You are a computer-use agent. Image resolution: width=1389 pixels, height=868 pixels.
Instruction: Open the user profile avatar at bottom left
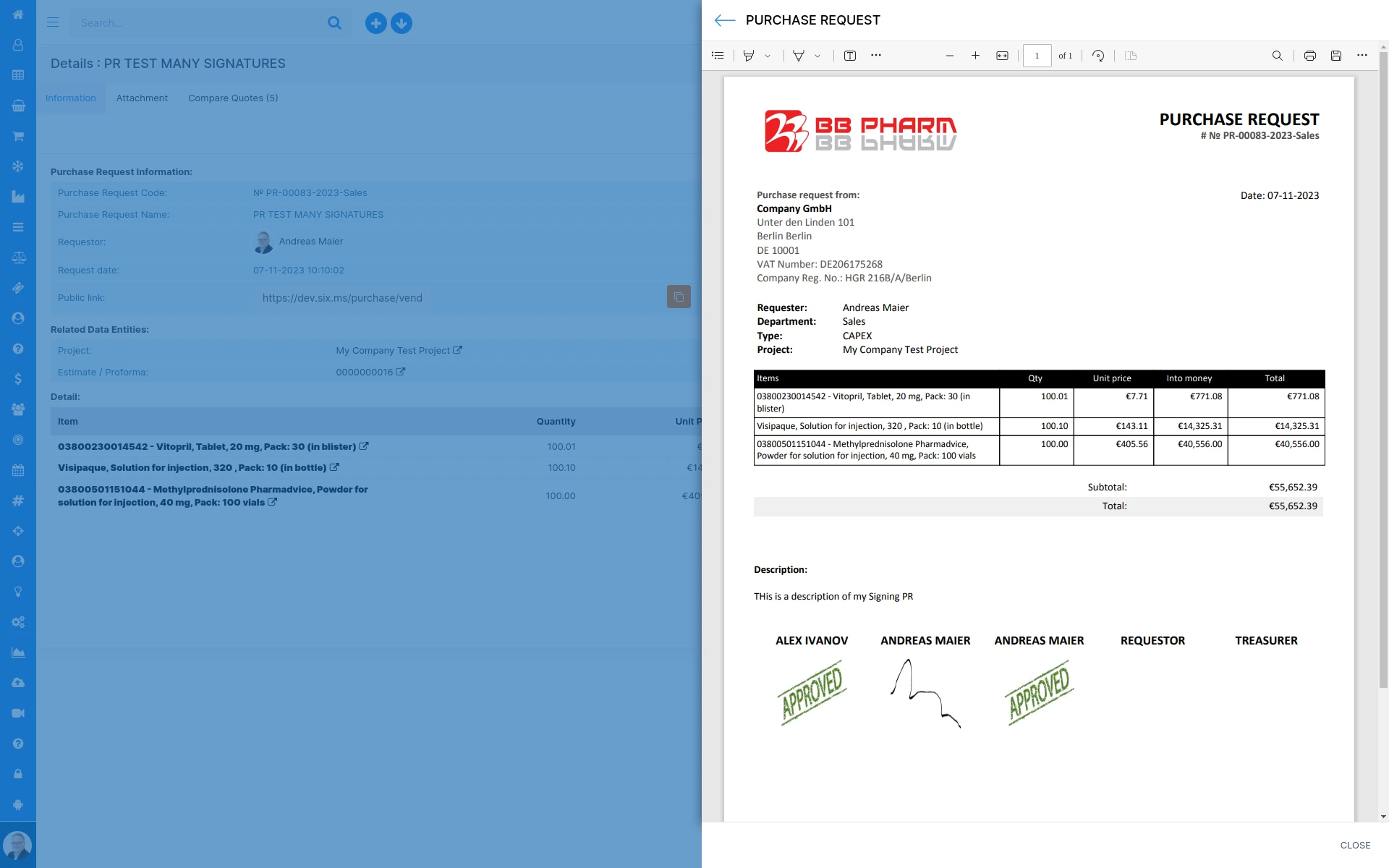[x=17, y=845]
